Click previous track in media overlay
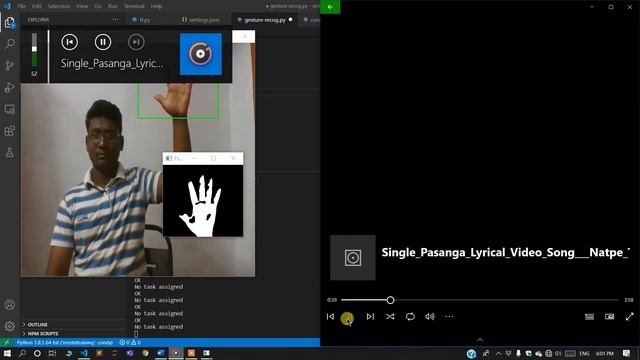Viewport: 640px width, 360px height. [x=70, y=42]
